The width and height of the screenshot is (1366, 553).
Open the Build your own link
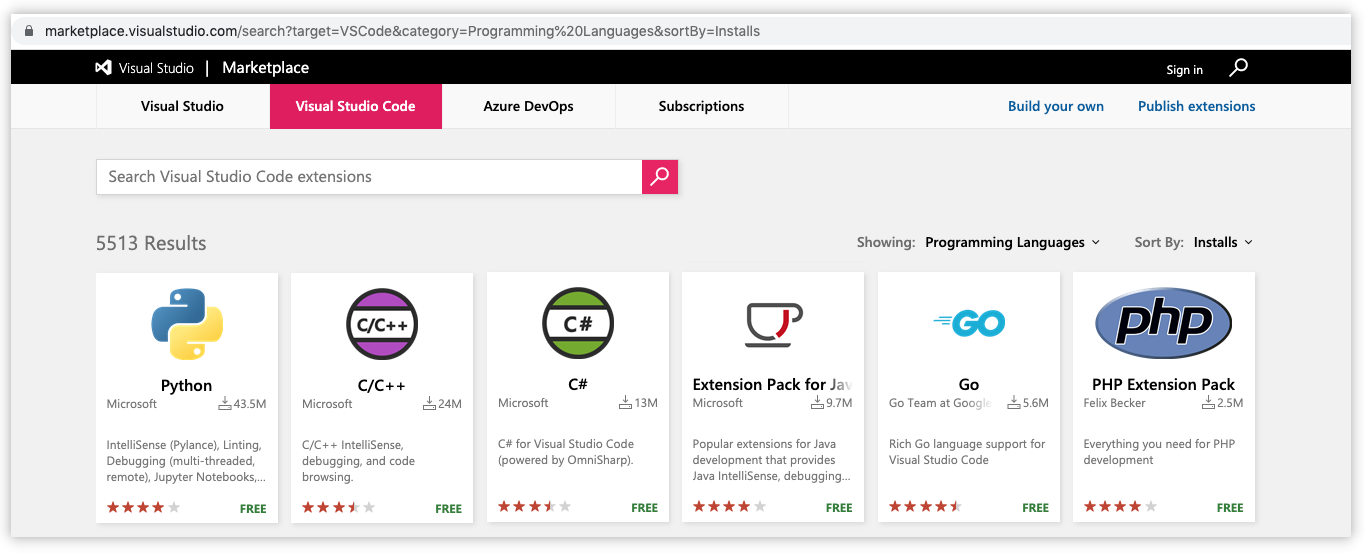pyautogui.click(x=1056, y=106)
